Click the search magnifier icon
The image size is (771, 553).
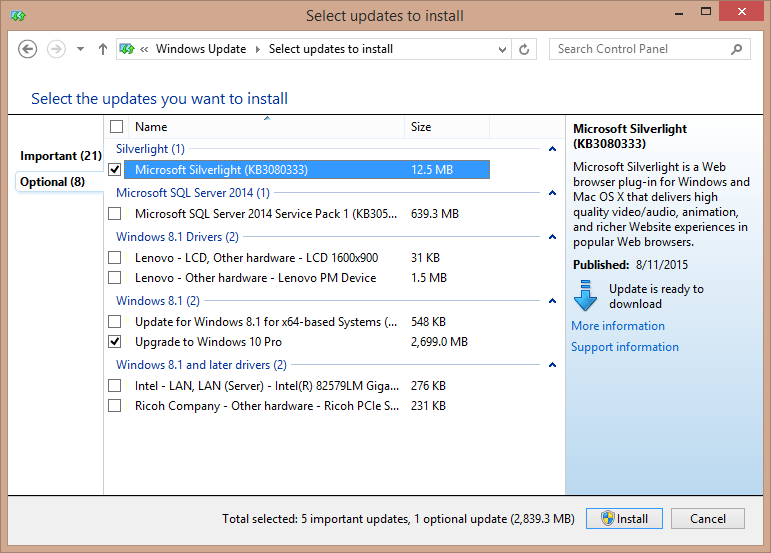click(736, 49)
